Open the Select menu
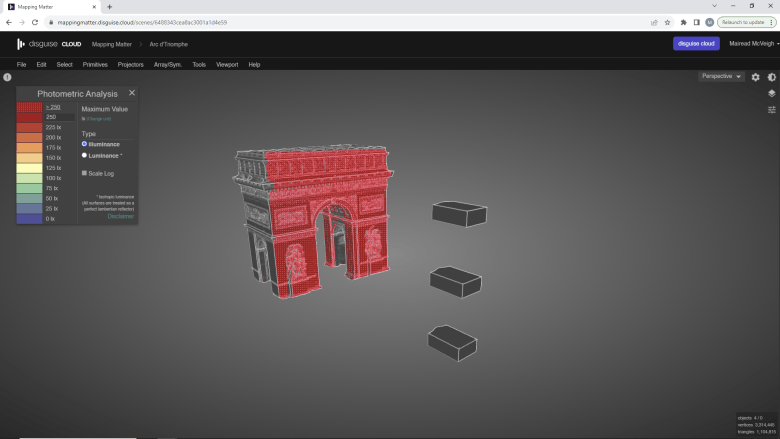This screenshot has width=780, height=439. pyautogui.click(x=64, y=65)
